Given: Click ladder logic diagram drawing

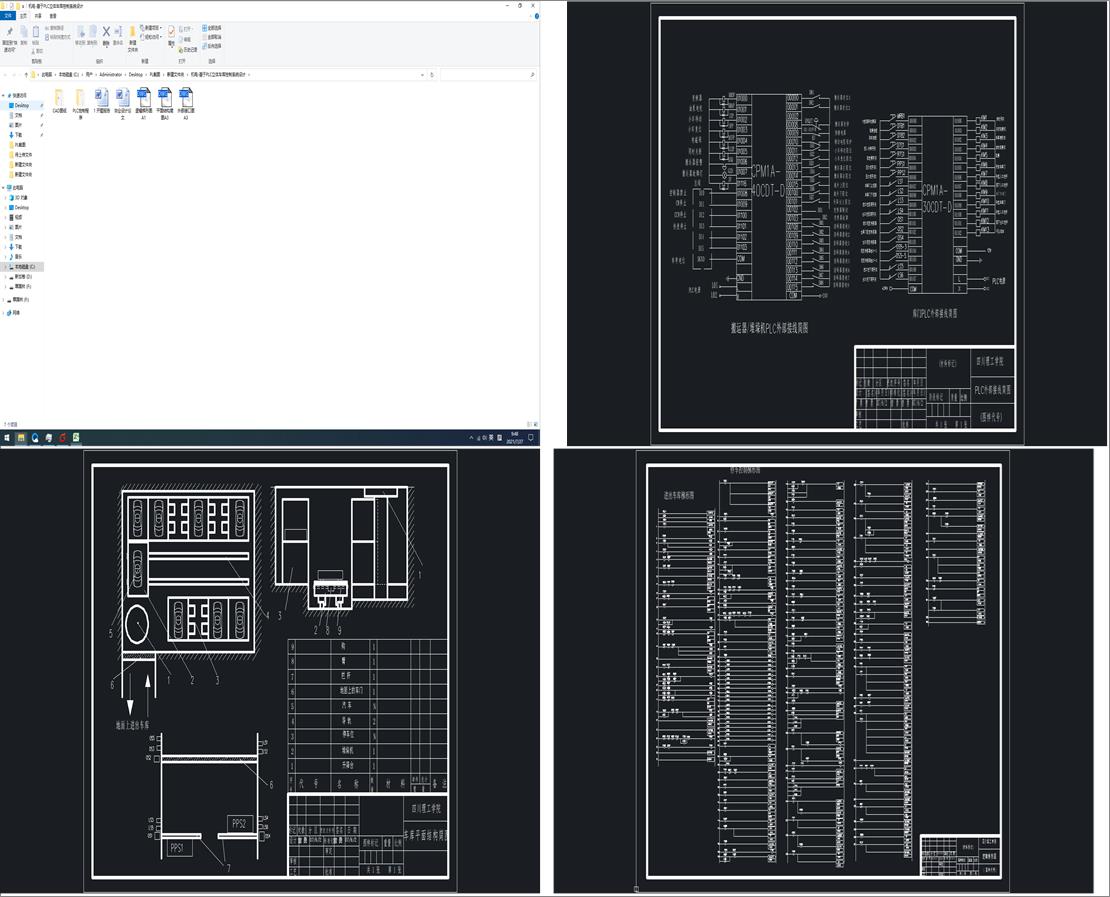Looking at the screenshot, I should click(x=825, y=671).
